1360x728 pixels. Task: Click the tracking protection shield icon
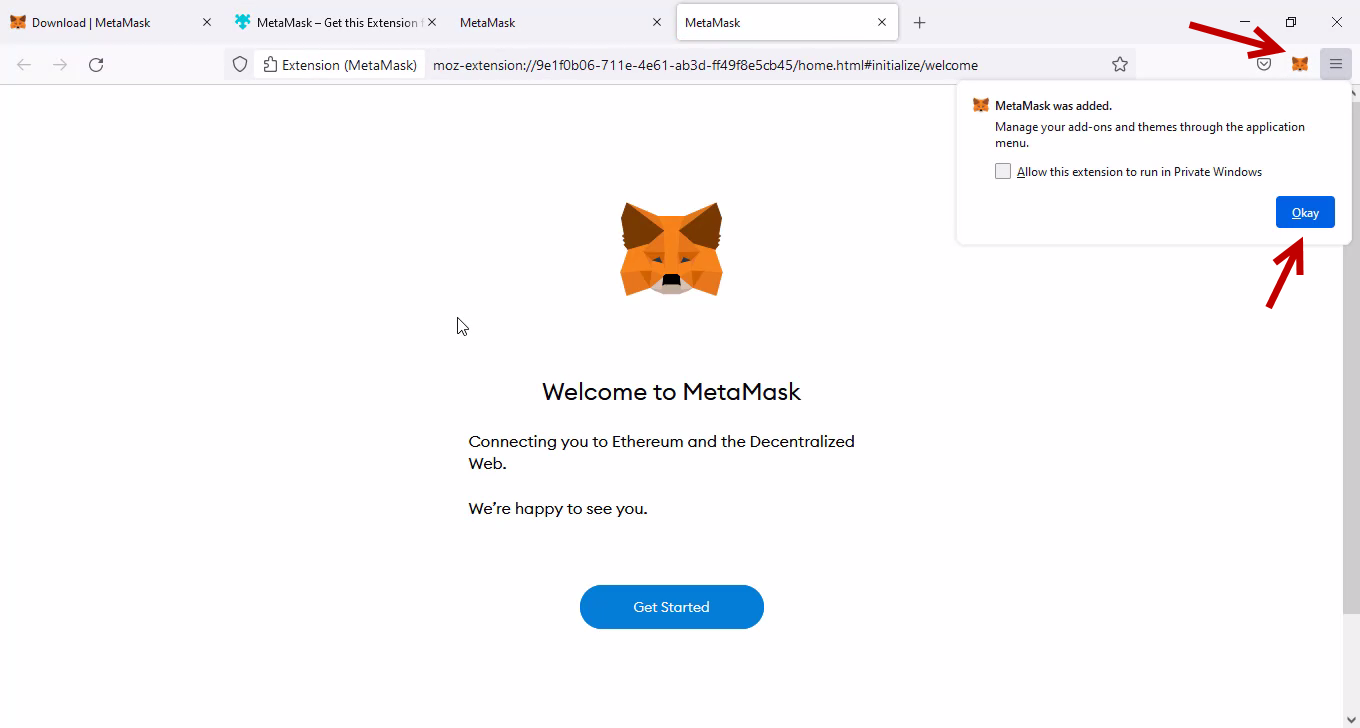240,64
